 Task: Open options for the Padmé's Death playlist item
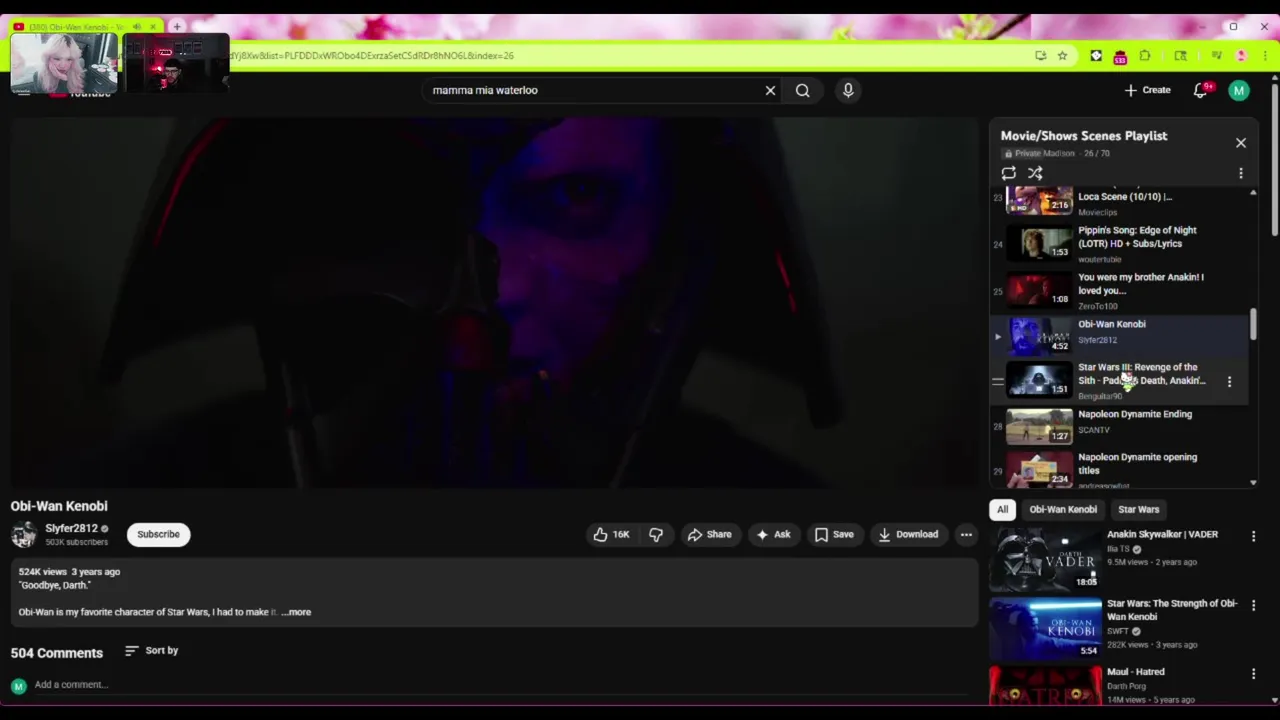point(1229,381)
